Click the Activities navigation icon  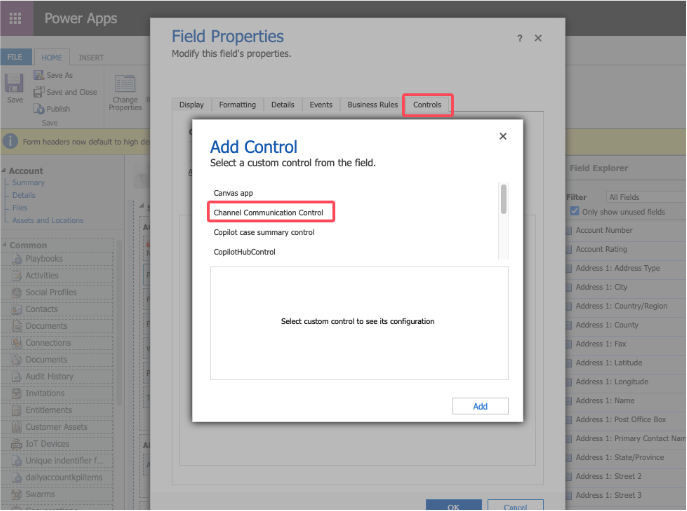click(x=17, y=276)
